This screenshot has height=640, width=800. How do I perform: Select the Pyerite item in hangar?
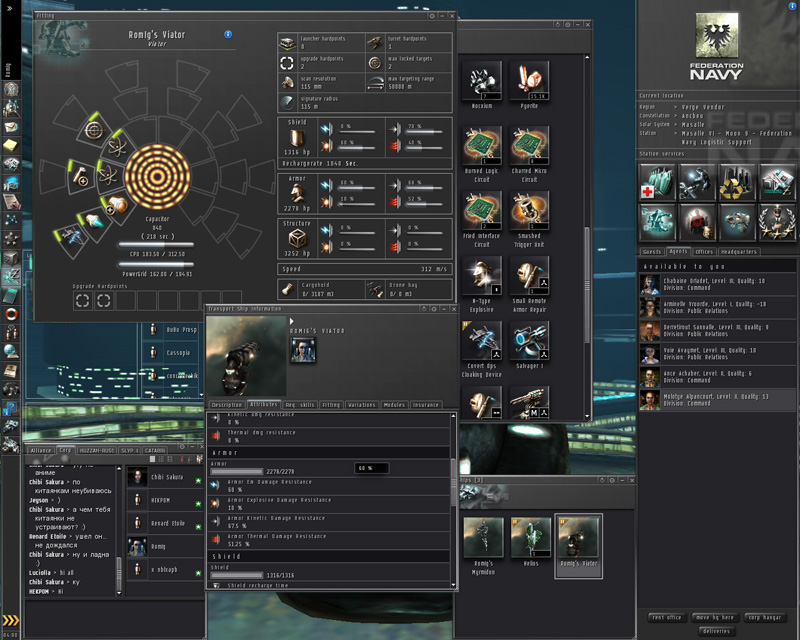[x=530, y=81]
